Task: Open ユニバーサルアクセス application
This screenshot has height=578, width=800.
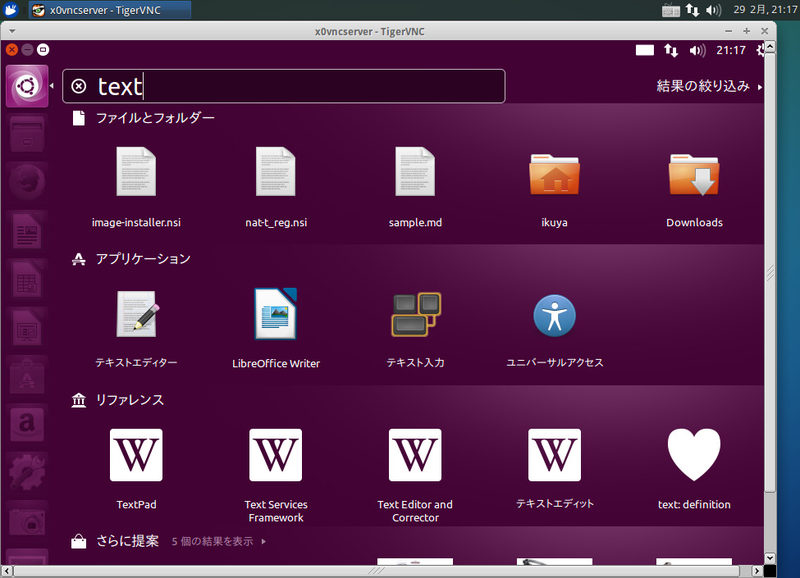Action: click(x=555, y=329)
